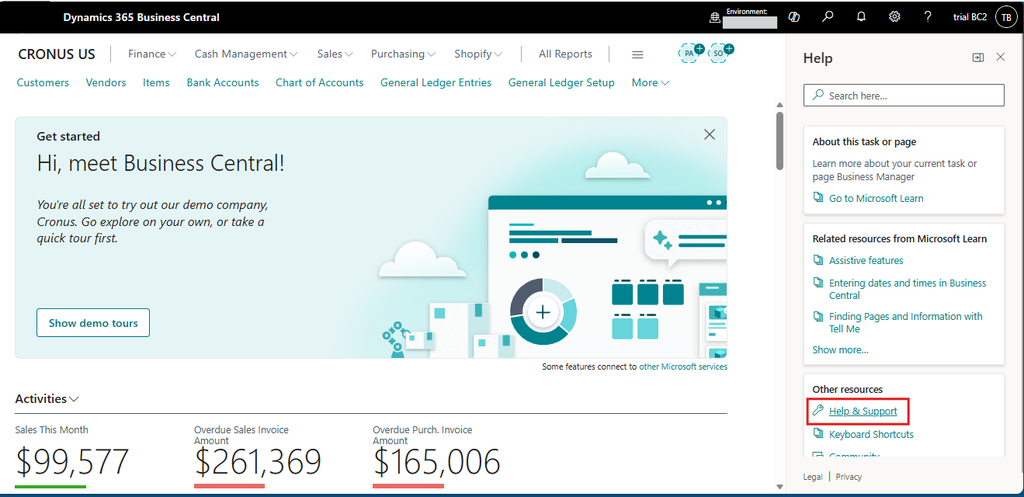This screenshot has width=1024, height=497.
Task: Open Bank Accounts
Action: click(x=223, y=83)
